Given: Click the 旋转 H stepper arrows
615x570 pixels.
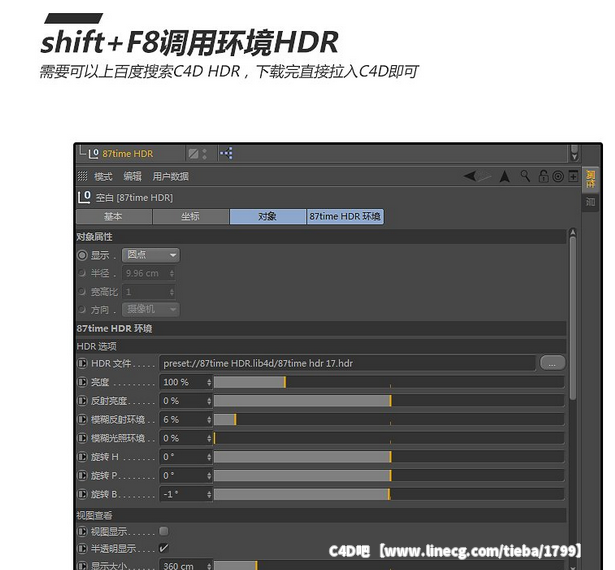Looking at the screenshot, I should coord(209,457).
